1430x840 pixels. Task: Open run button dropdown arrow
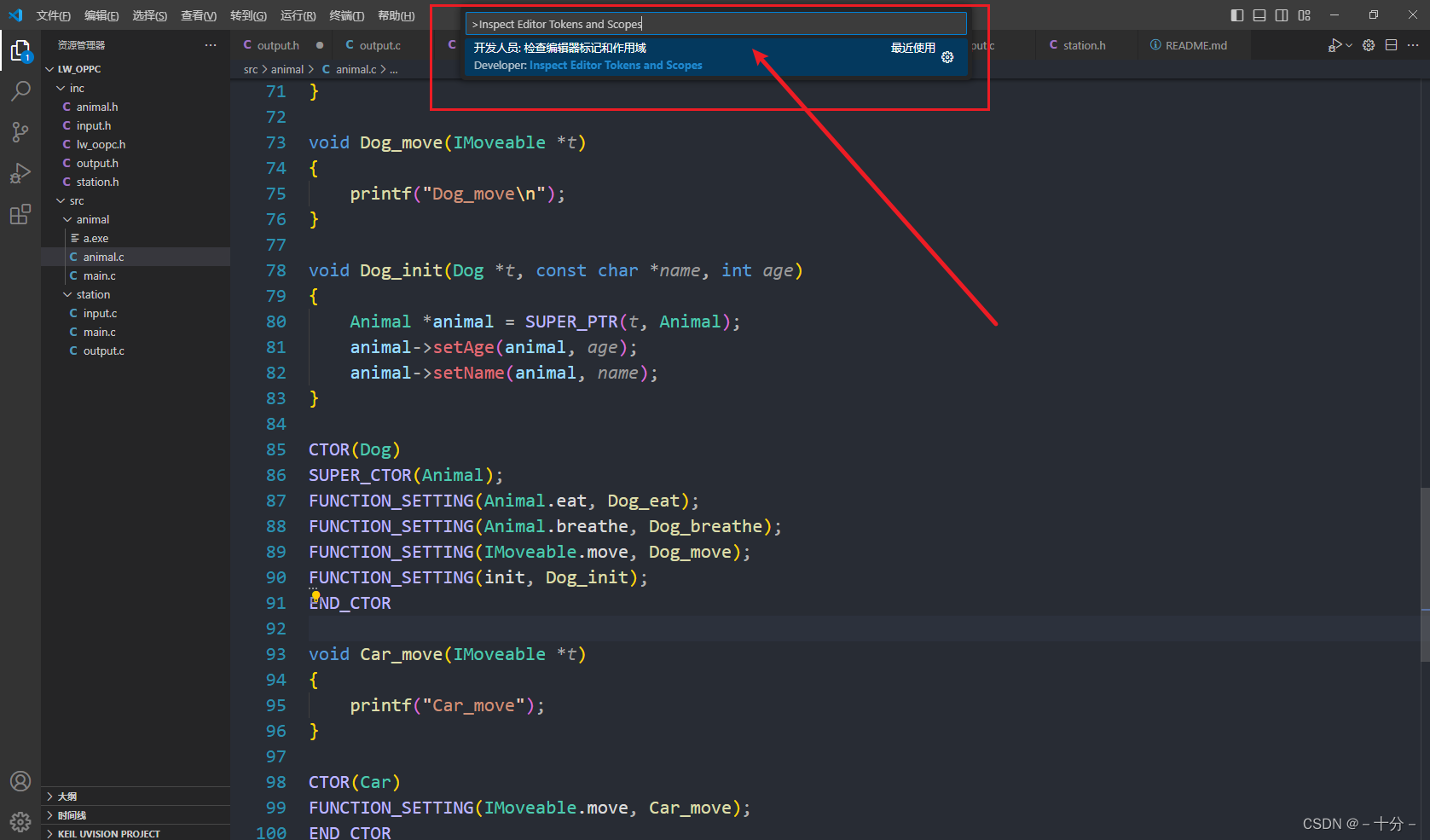click(x=1349, y=45)
